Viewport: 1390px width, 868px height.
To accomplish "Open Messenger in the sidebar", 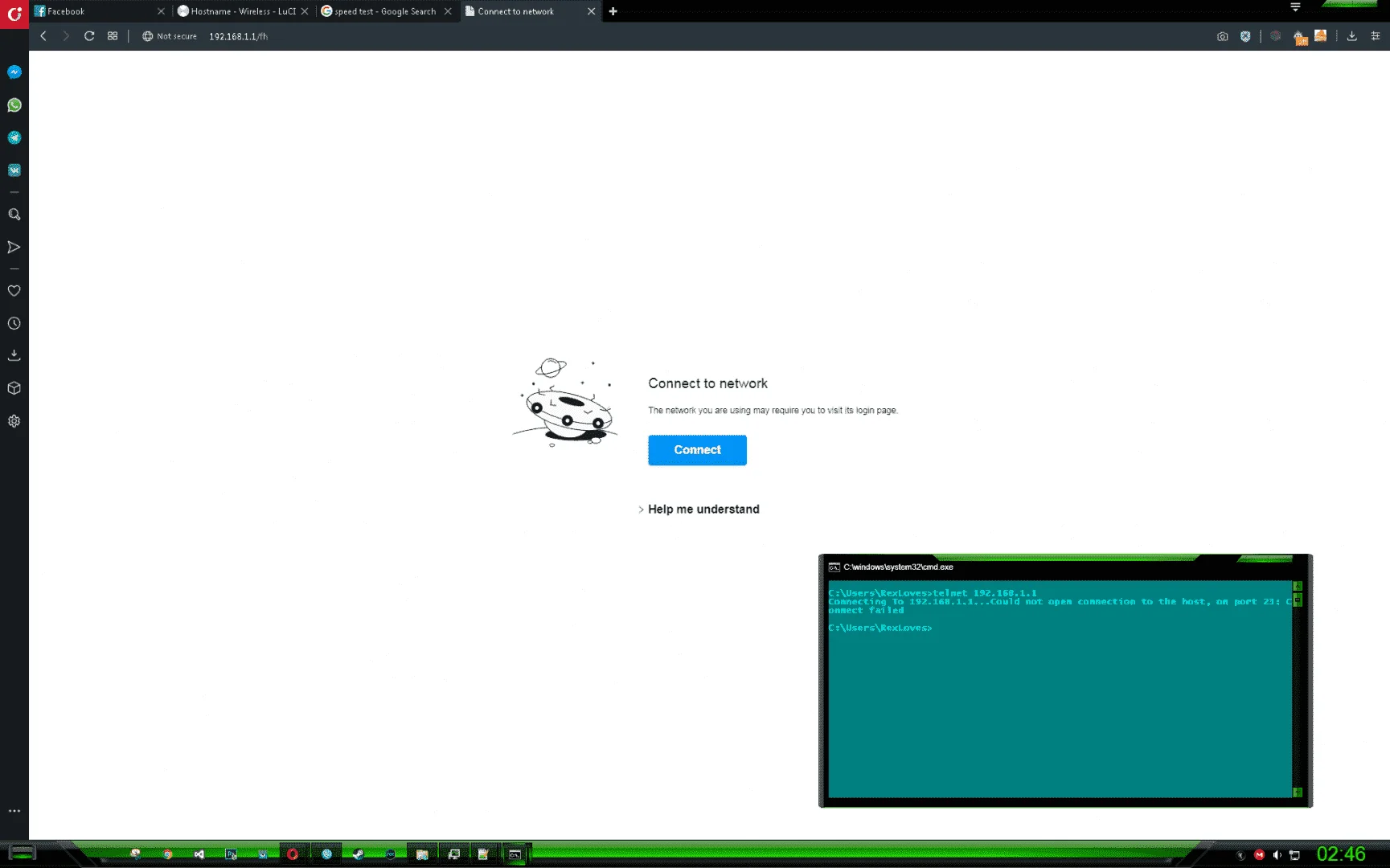I will click(14, 72).
